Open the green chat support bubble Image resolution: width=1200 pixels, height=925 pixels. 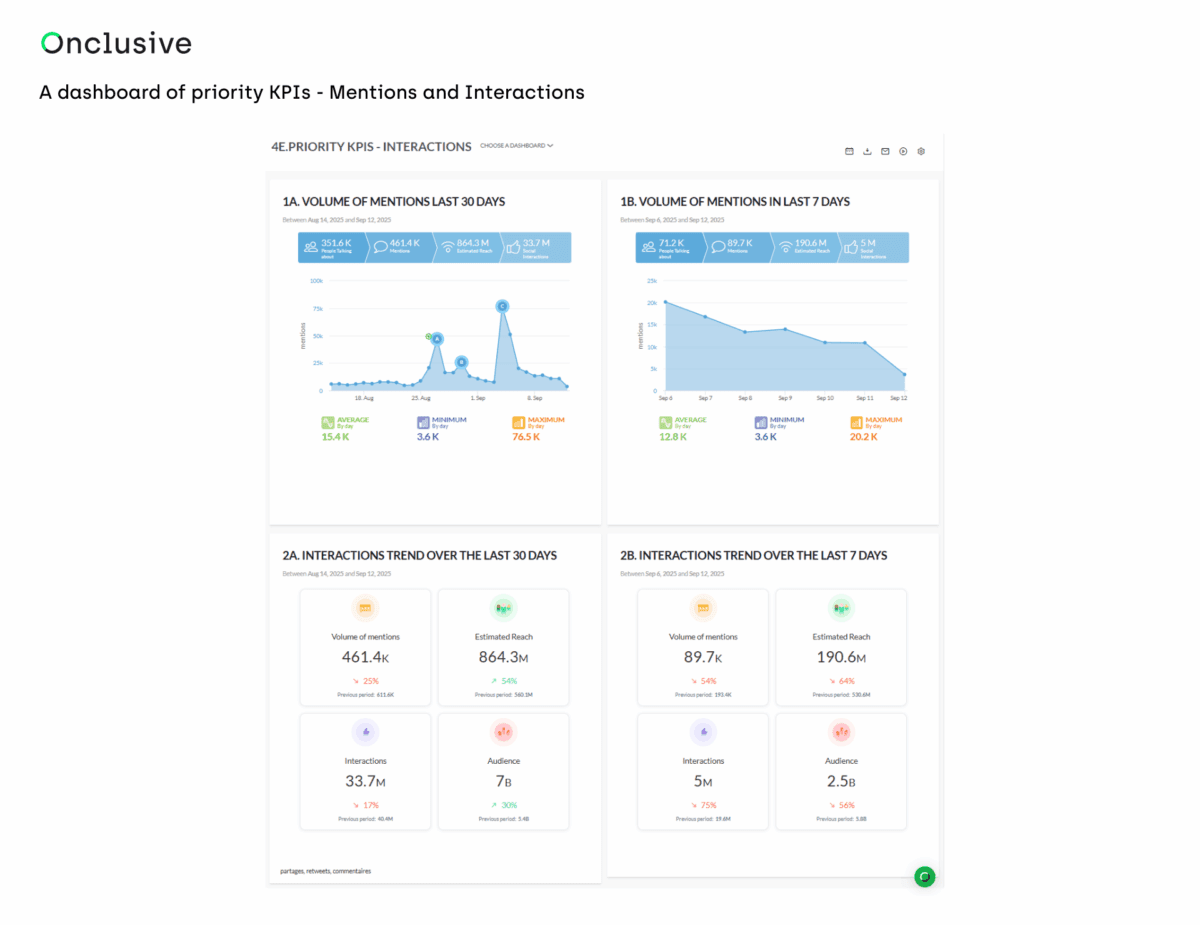(x=924, y=877)
